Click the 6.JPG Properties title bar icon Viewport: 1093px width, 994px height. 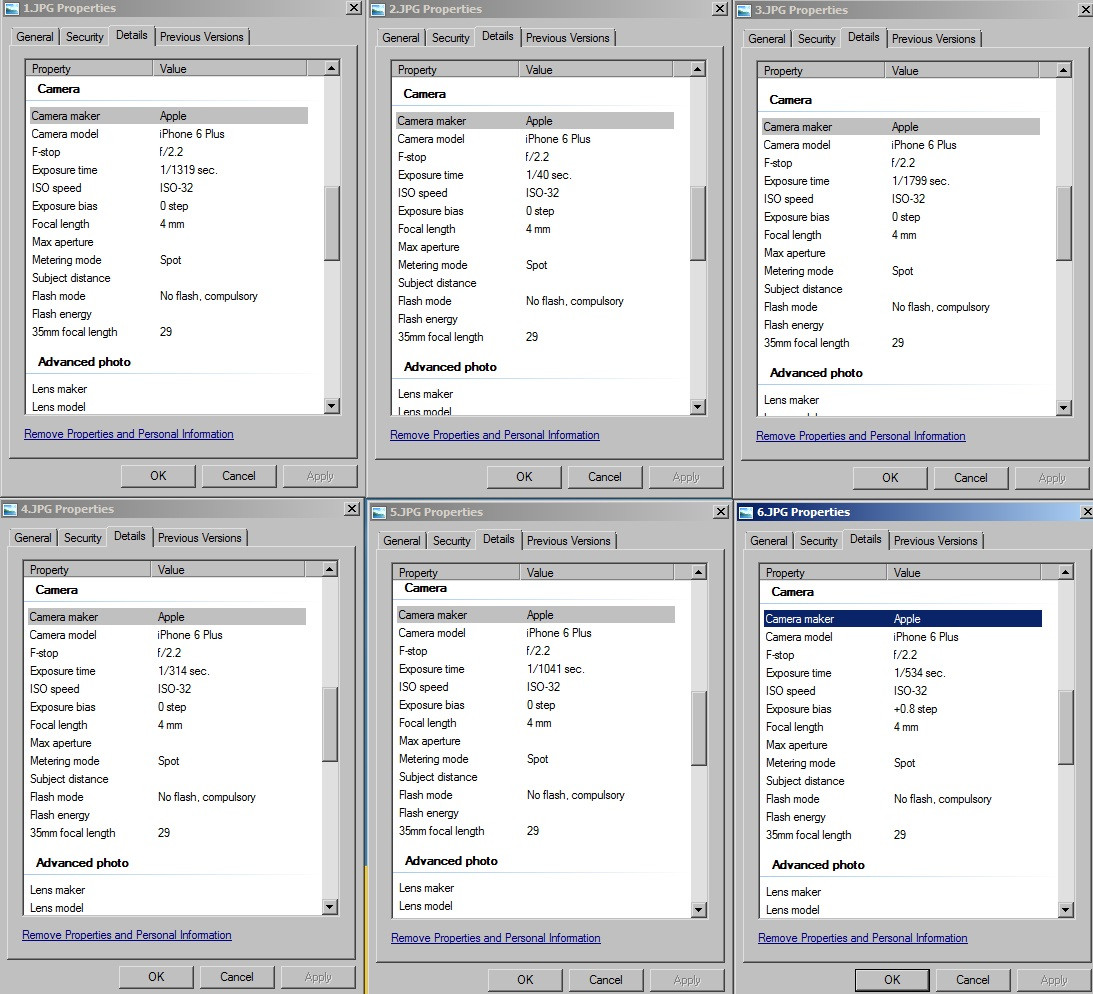(746, 512)
